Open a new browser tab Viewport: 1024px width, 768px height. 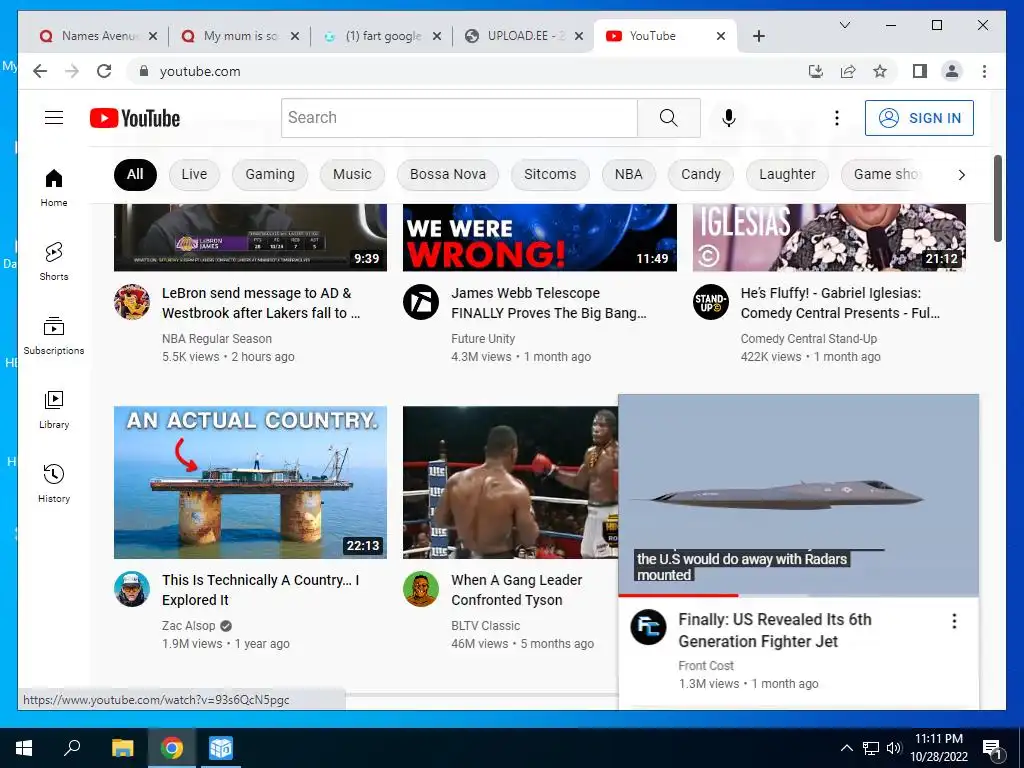[758, 36]
